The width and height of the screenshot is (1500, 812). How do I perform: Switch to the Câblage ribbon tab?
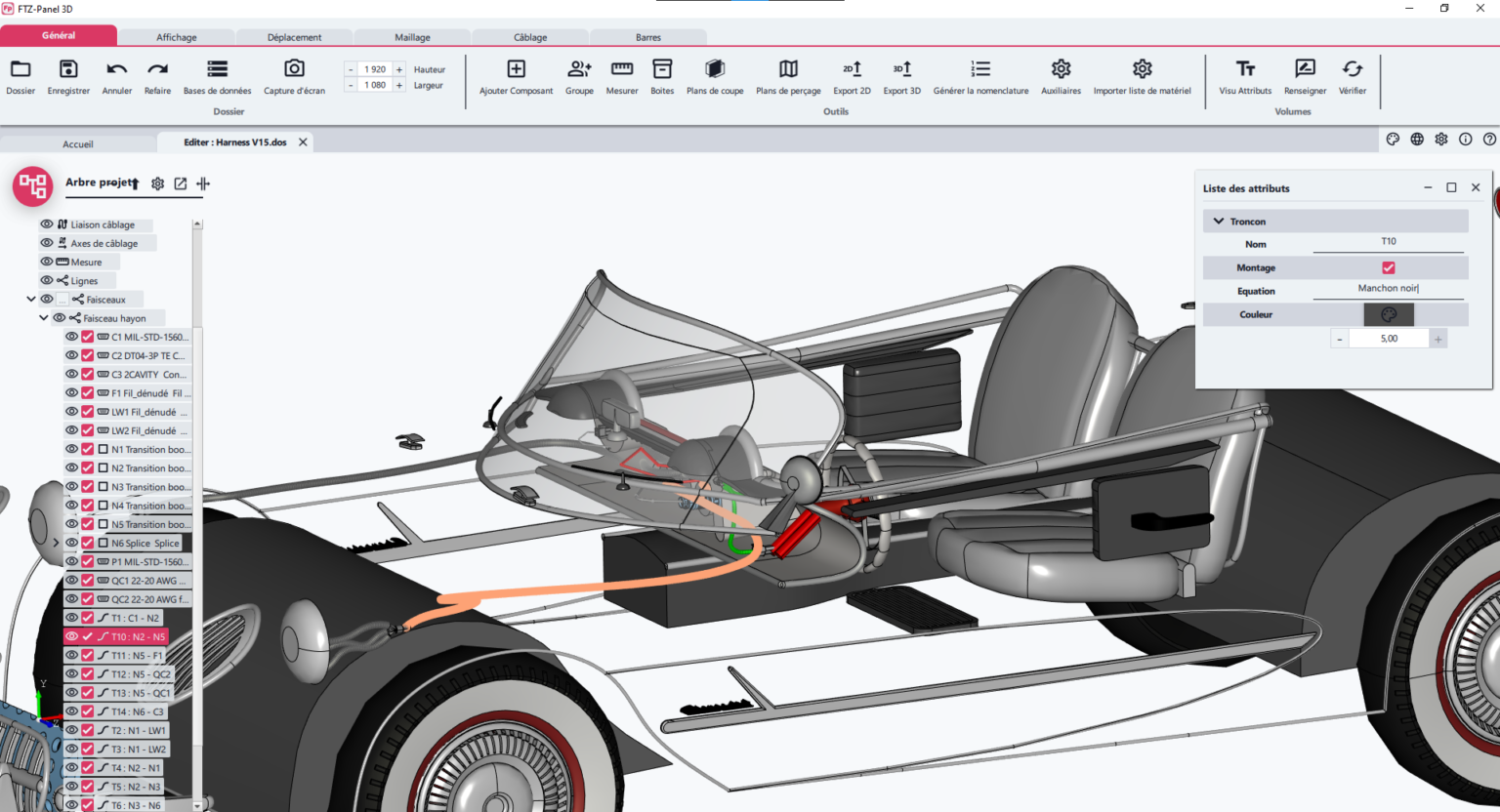(529, 36)
